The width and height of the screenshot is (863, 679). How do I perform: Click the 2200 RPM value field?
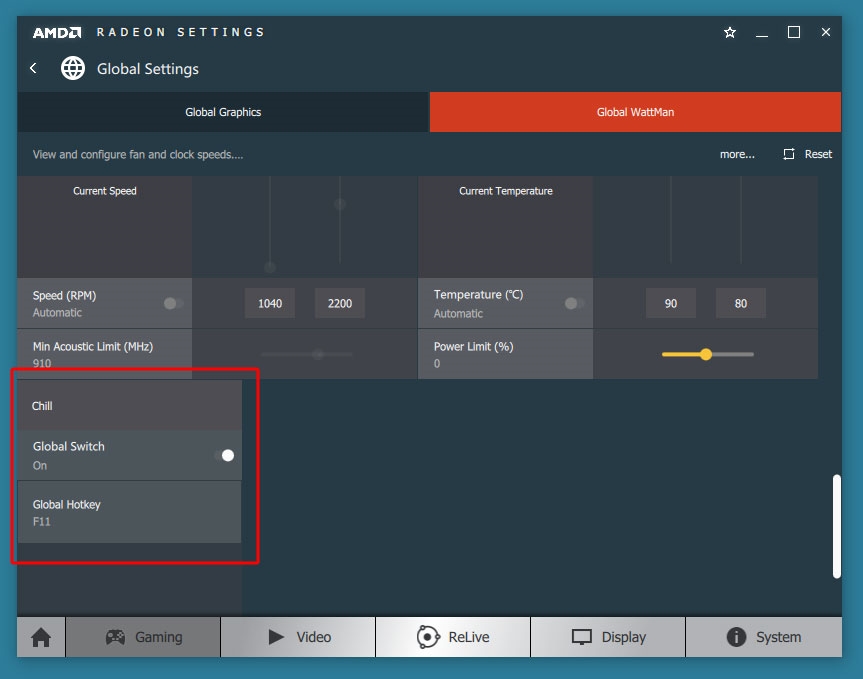click(x=340, y=303)
